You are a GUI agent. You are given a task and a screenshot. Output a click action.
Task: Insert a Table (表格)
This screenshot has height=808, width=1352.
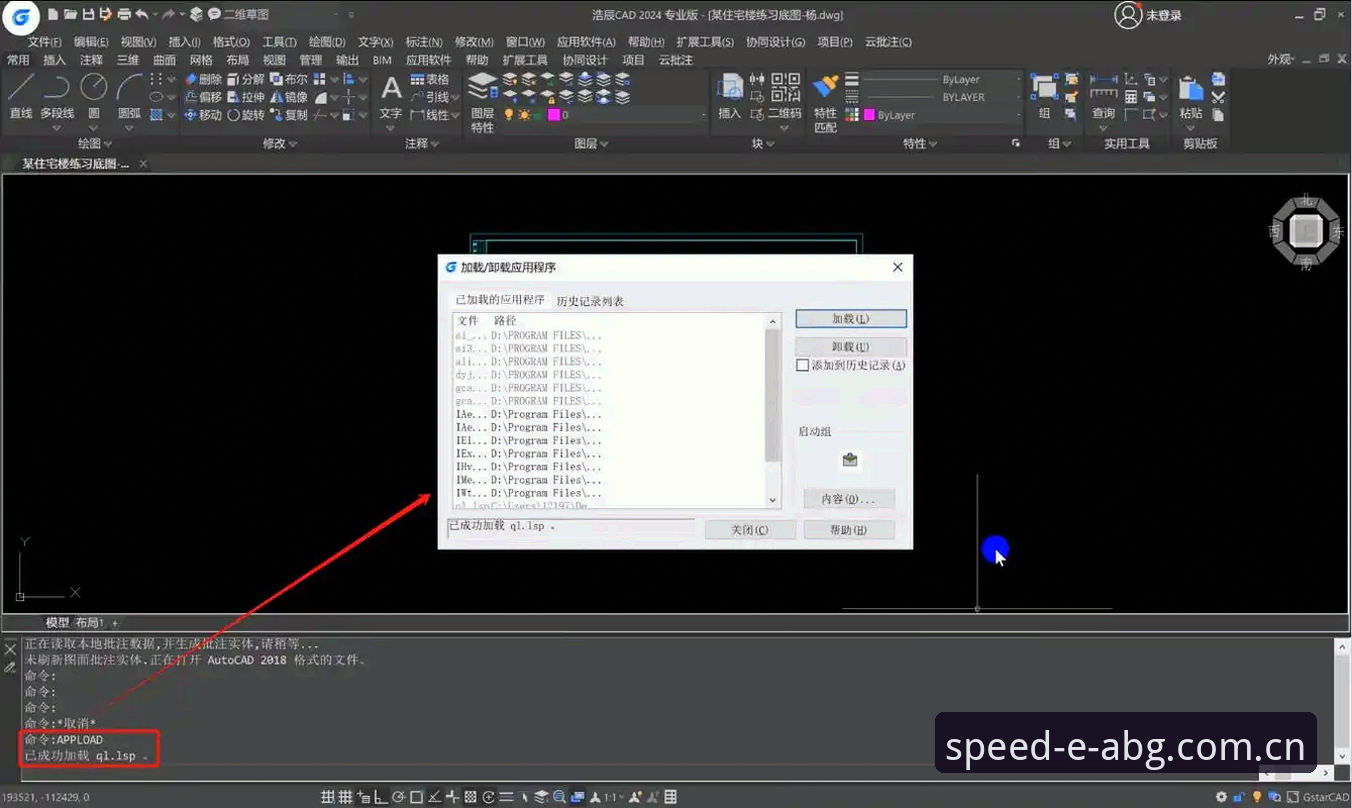(430, 79)
